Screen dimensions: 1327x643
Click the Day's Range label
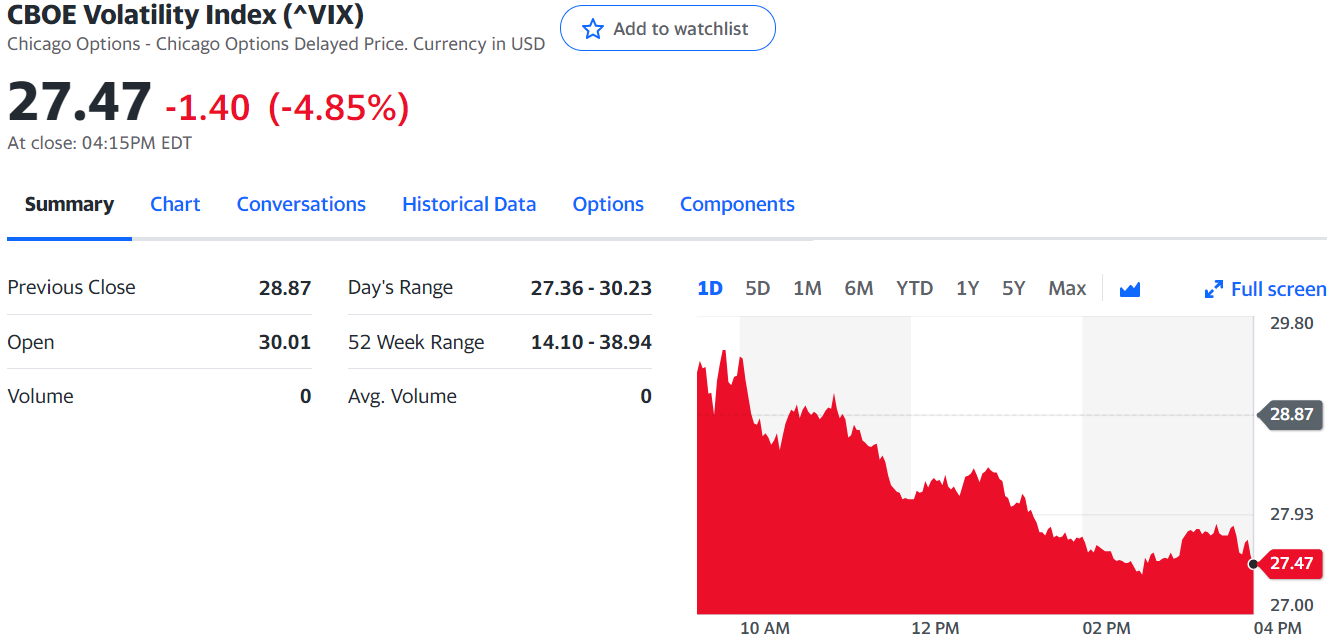[x=400, y=288]
